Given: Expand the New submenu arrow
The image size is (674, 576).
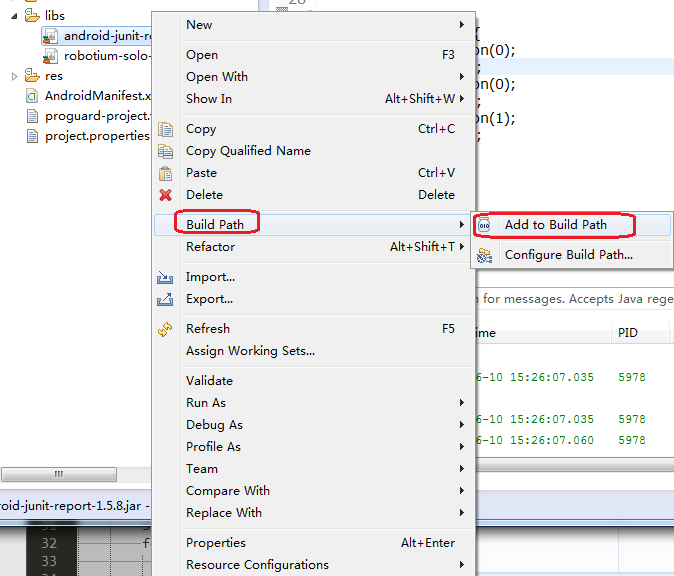Looking at the screenshot, I should 462,25.
